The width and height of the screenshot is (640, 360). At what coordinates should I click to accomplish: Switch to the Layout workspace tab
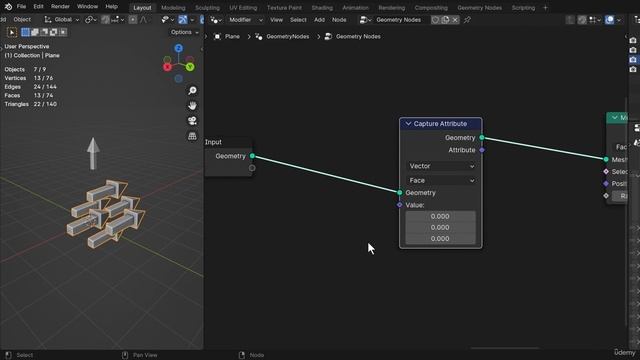pos(142,8)
